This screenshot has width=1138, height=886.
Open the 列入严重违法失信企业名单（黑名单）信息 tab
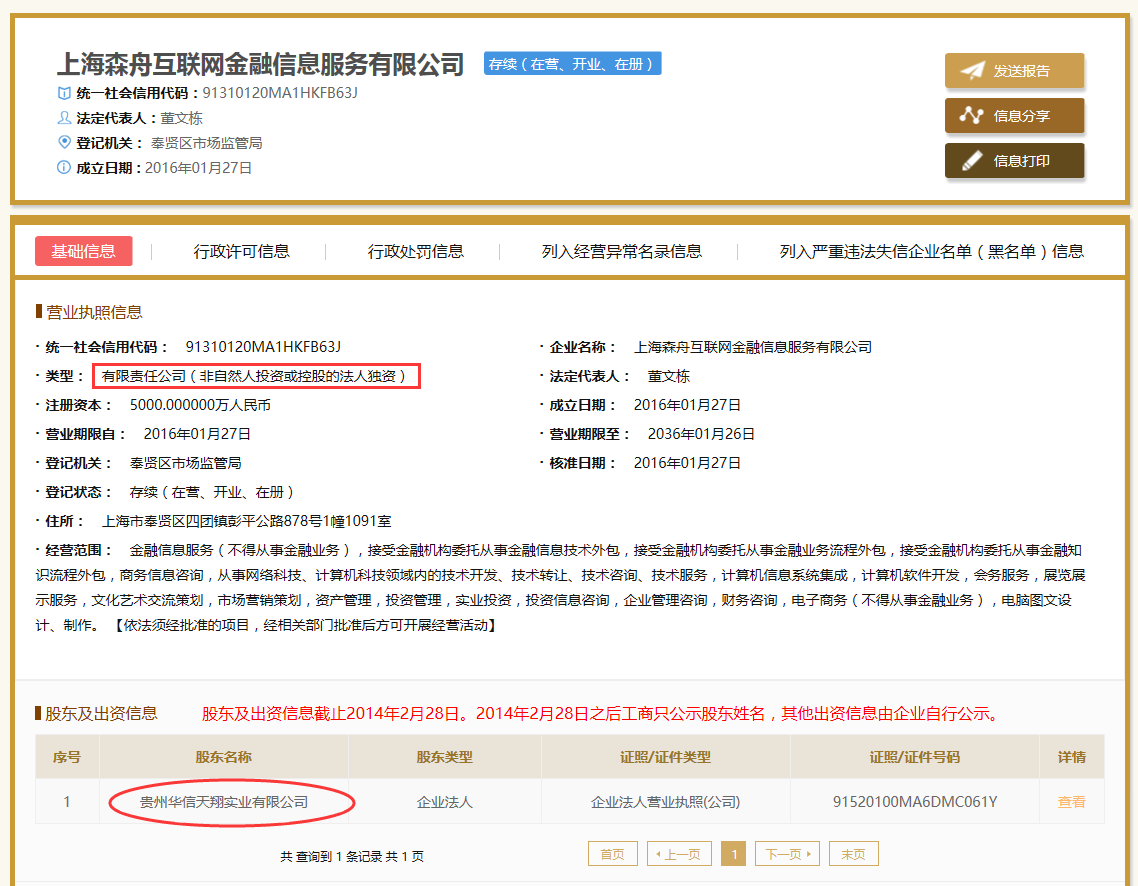tap(932, 251)
